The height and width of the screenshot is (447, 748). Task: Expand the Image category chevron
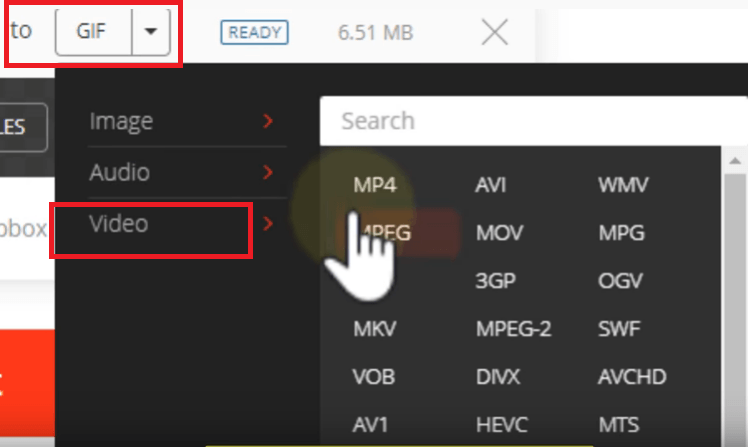pyautogui.click(x=268, y=121)
